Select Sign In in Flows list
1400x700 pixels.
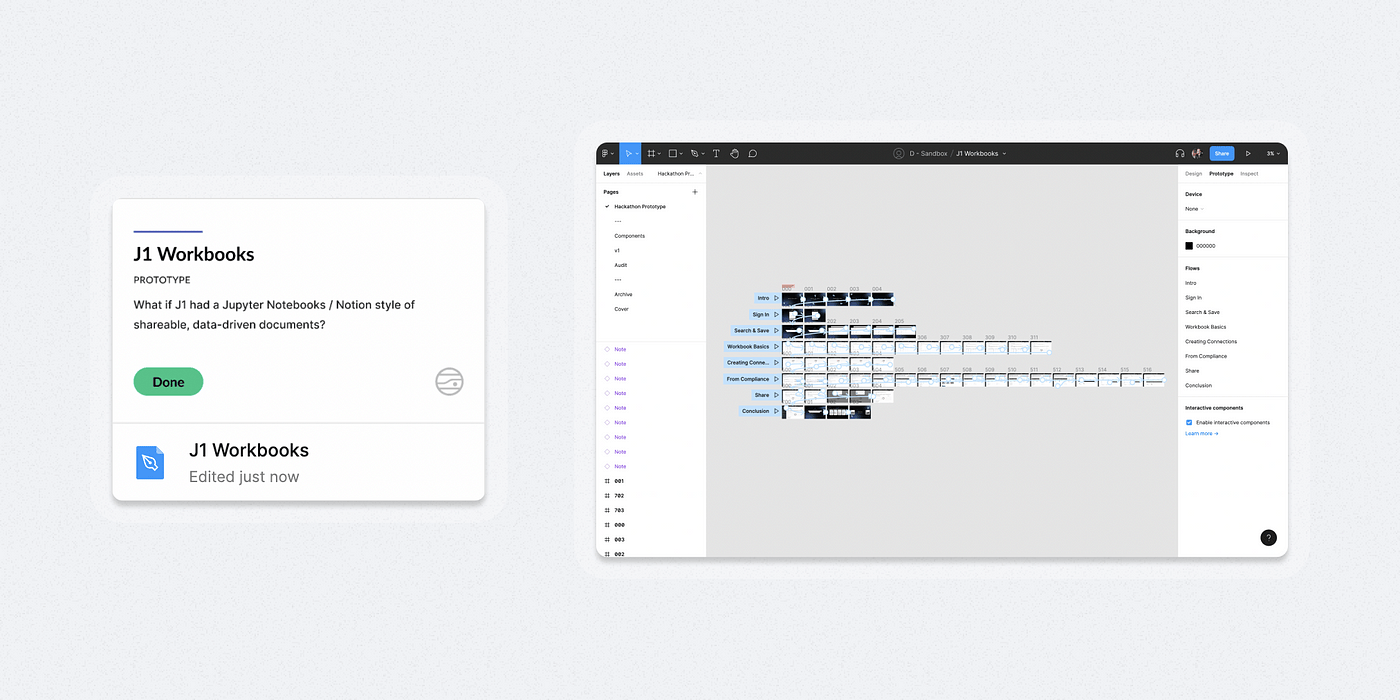[1194, 298]
